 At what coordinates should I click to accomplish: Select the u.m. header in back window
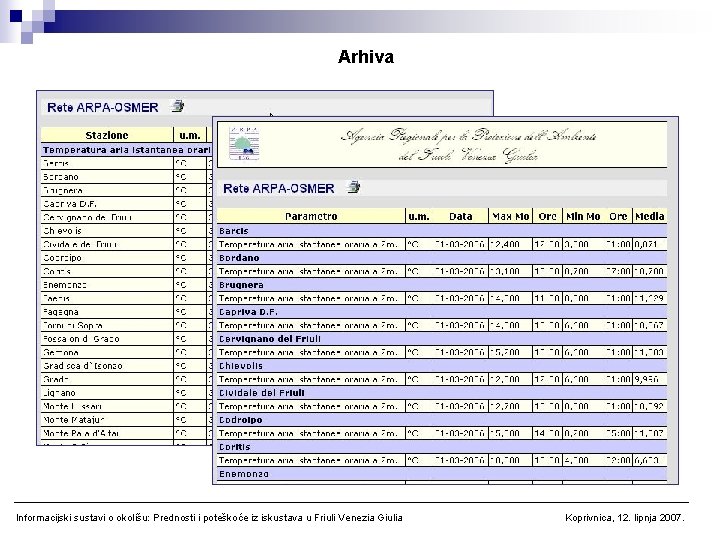pyautogui.click(x=190, y=135)
